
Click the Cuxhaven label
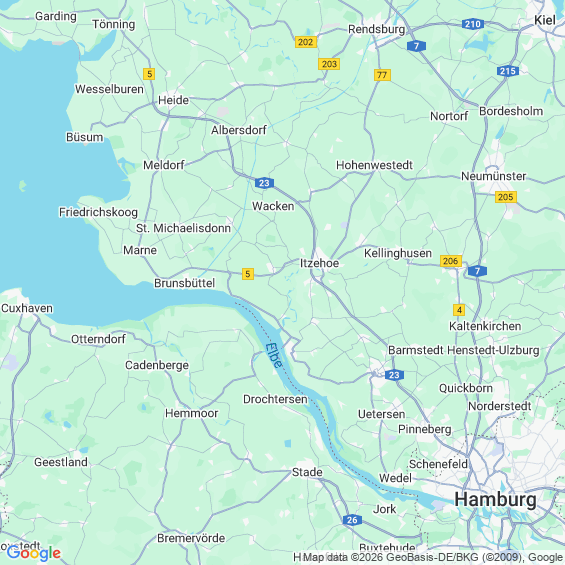(27, 308)
